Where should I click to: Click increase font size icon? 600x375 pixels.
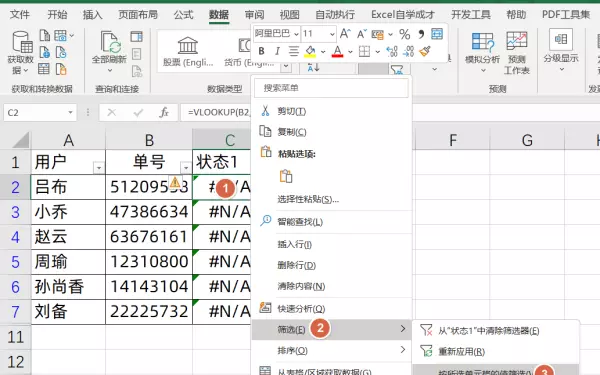pyautogui.click(x=345, y=34)
